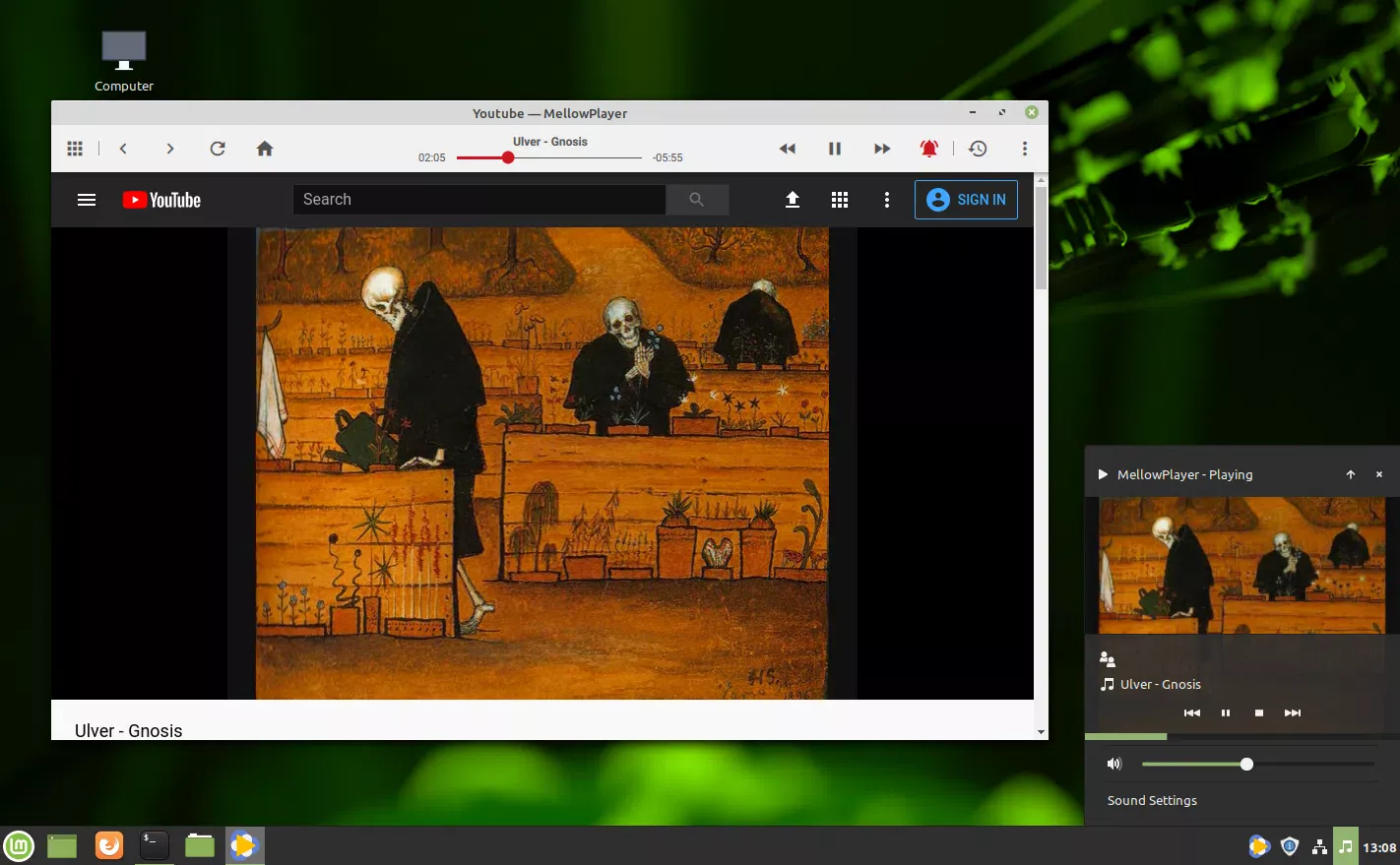1400x865 pixels.
Task: Open the Linux Mint start menu
Action: pos(19,845)
